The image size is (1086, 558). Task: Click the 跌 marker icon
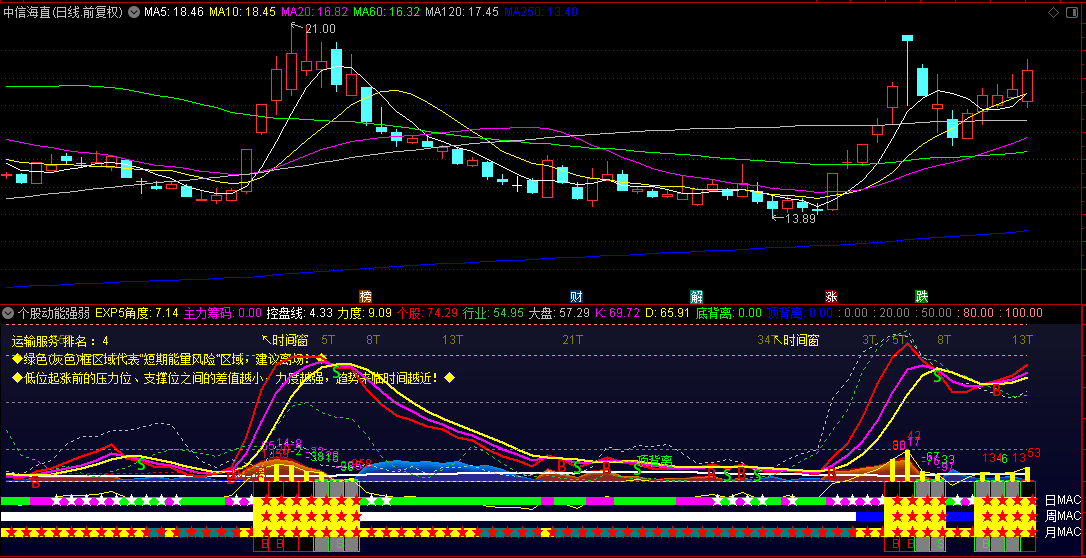coord(921,296)
